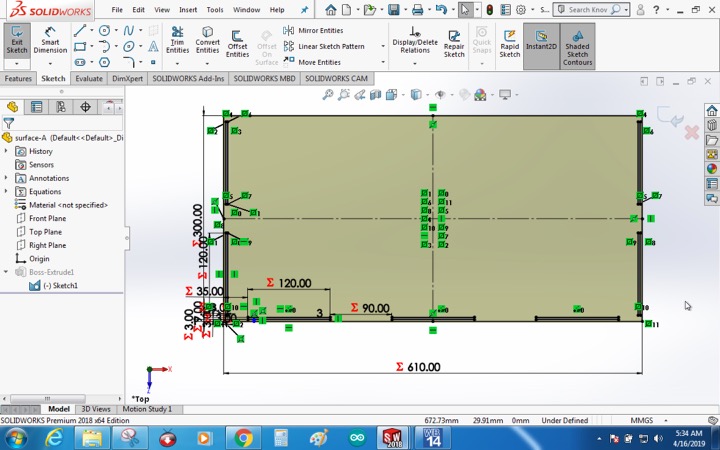Select Origin in feature tree
This screenshot has width=720, height=450.
click(x=32, y=259)
